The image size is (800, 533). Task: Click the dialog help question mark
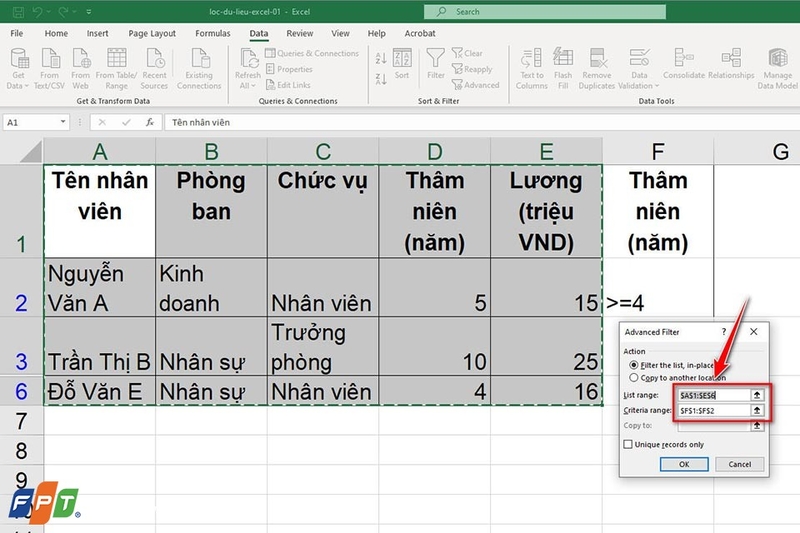click(723, 332)
